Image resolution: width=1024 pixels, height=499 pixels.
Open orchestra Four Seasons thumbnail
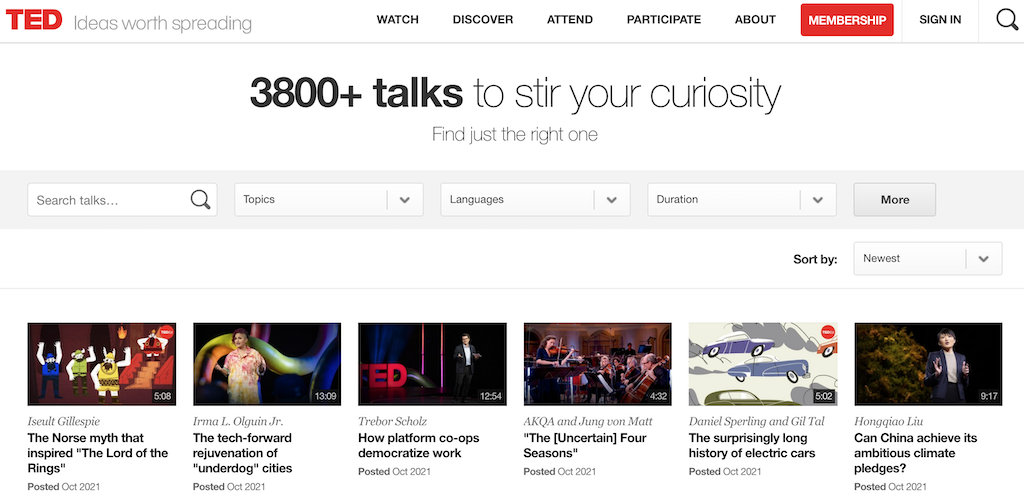597,364
